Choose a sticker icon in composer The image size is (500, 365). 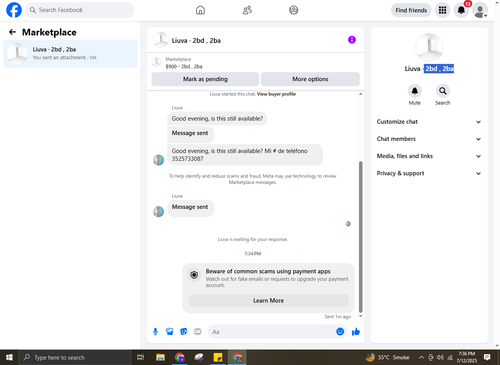(x=184, y=332)
